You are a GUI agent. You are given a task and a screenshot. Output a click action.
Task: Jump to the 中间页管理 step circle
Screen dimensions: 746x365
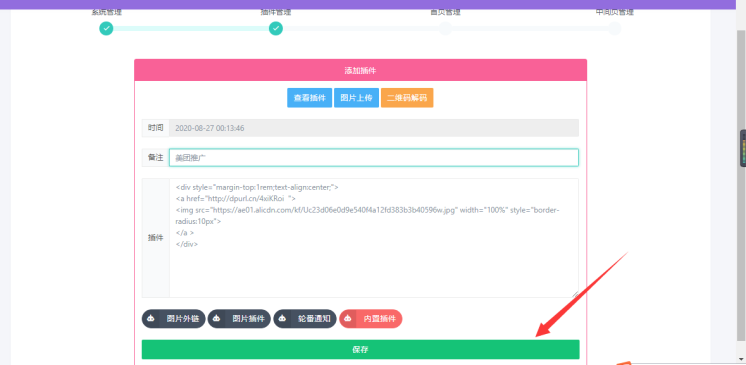(614, 29)
